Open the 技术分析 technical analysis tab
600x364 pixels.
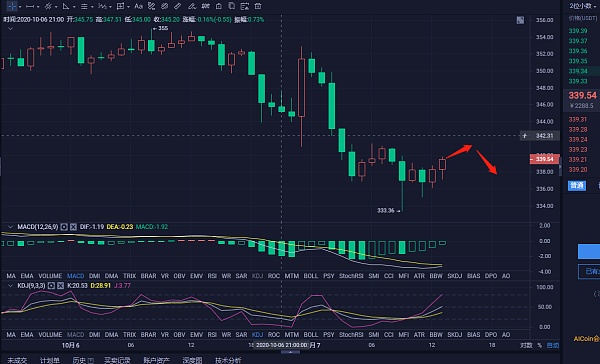click(228, 360)
